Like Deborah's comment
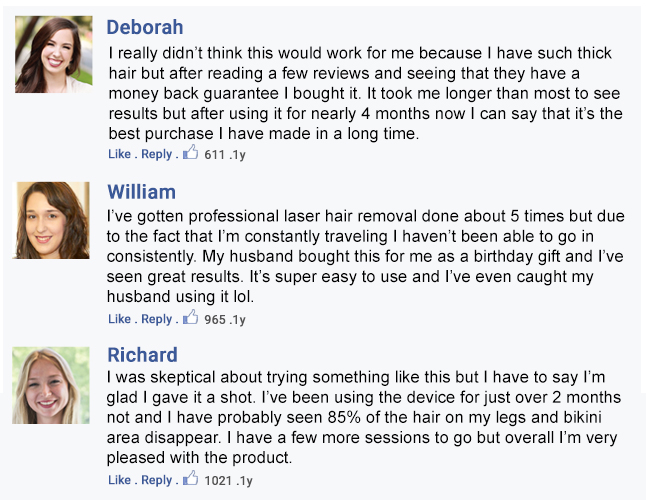The width and height of the screenshot is (646, 500). (119, 154)
